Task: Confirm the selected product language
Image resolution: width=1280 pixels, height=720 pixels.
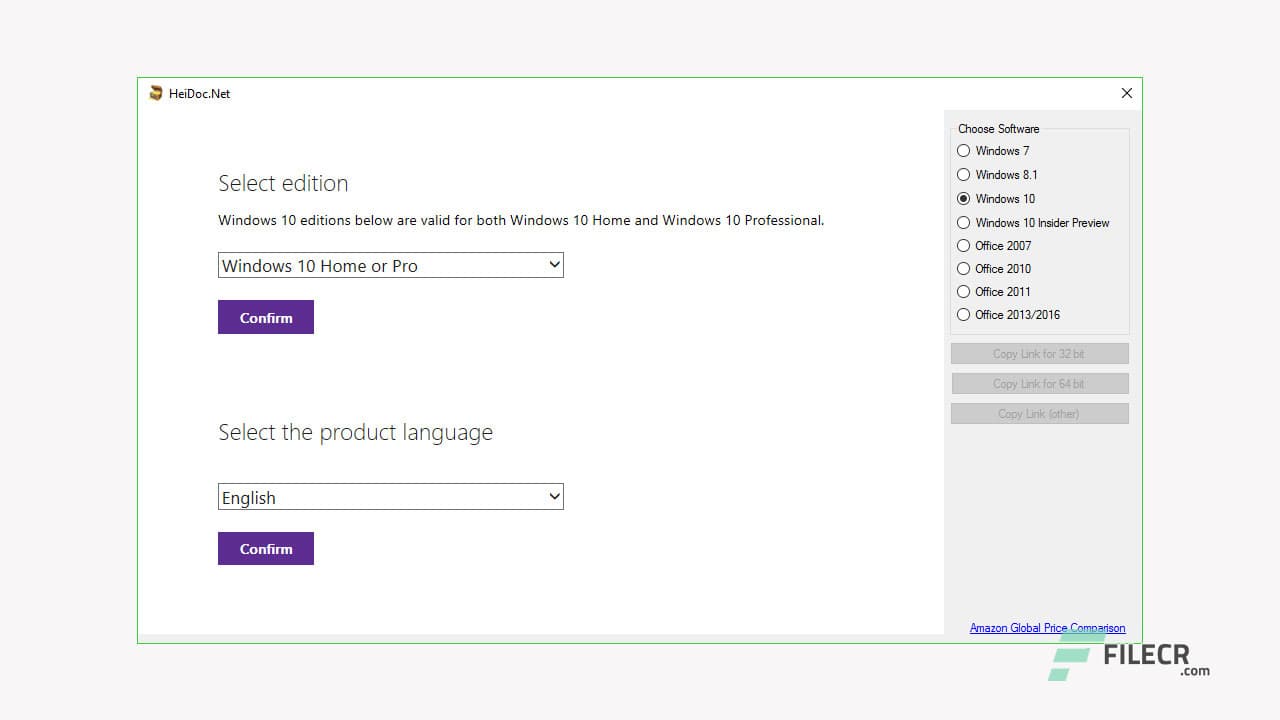Action: point(265,548)
